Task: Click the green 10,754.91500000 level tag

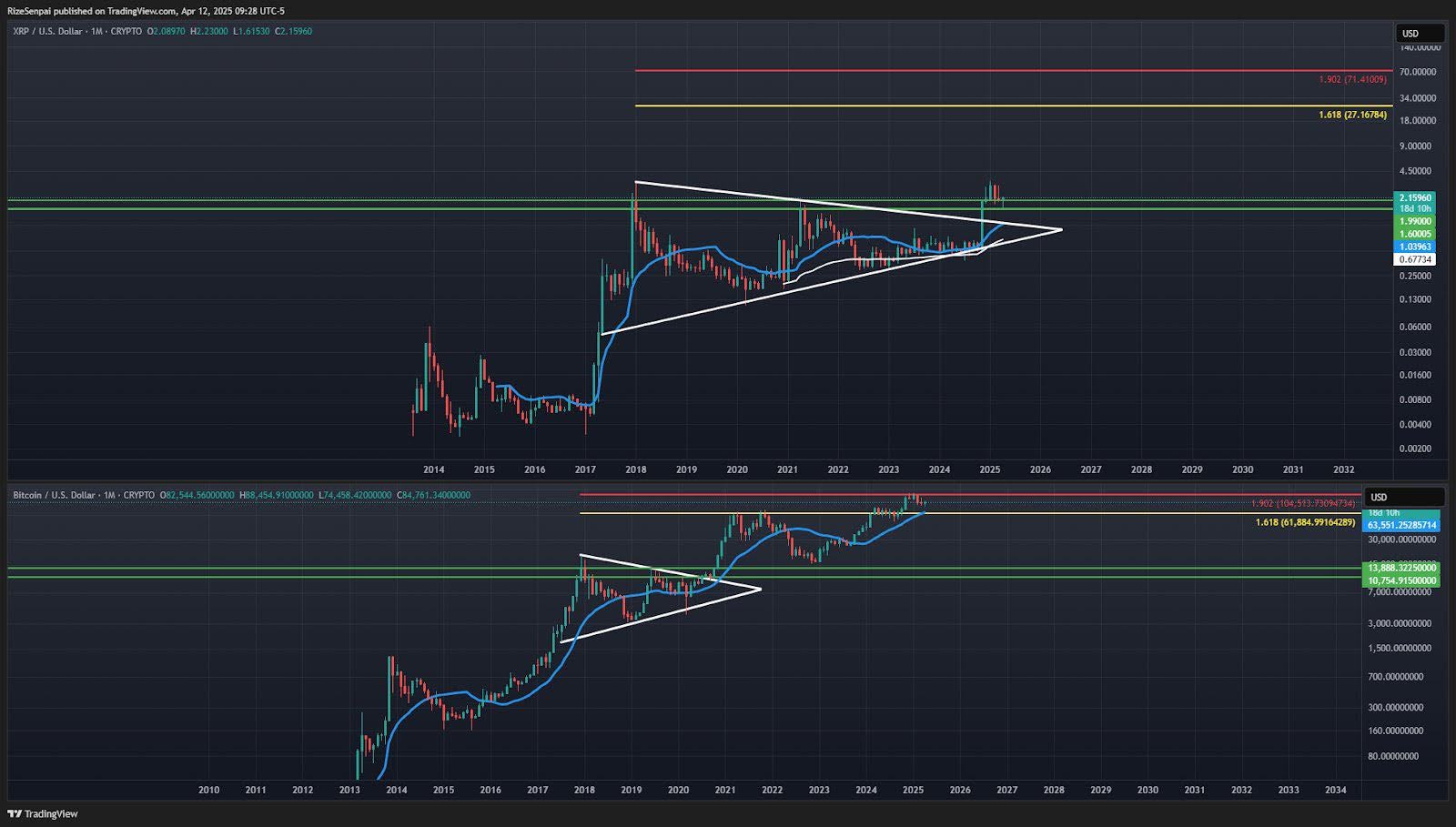Action: [1401, 580]
